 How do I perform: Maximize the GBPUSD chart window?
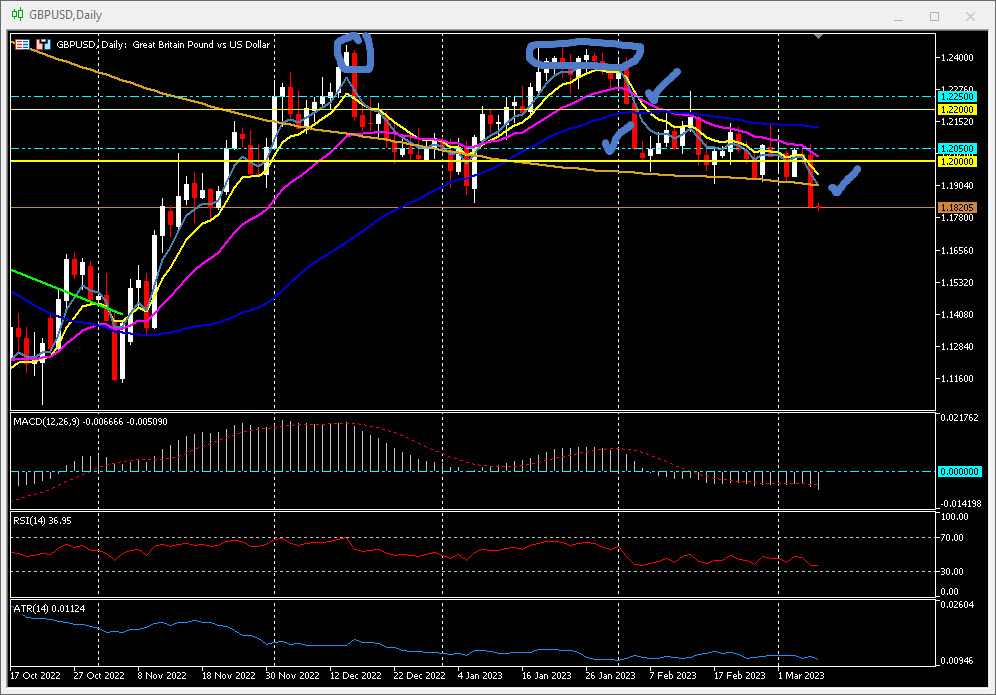click(x=935, y=16)
